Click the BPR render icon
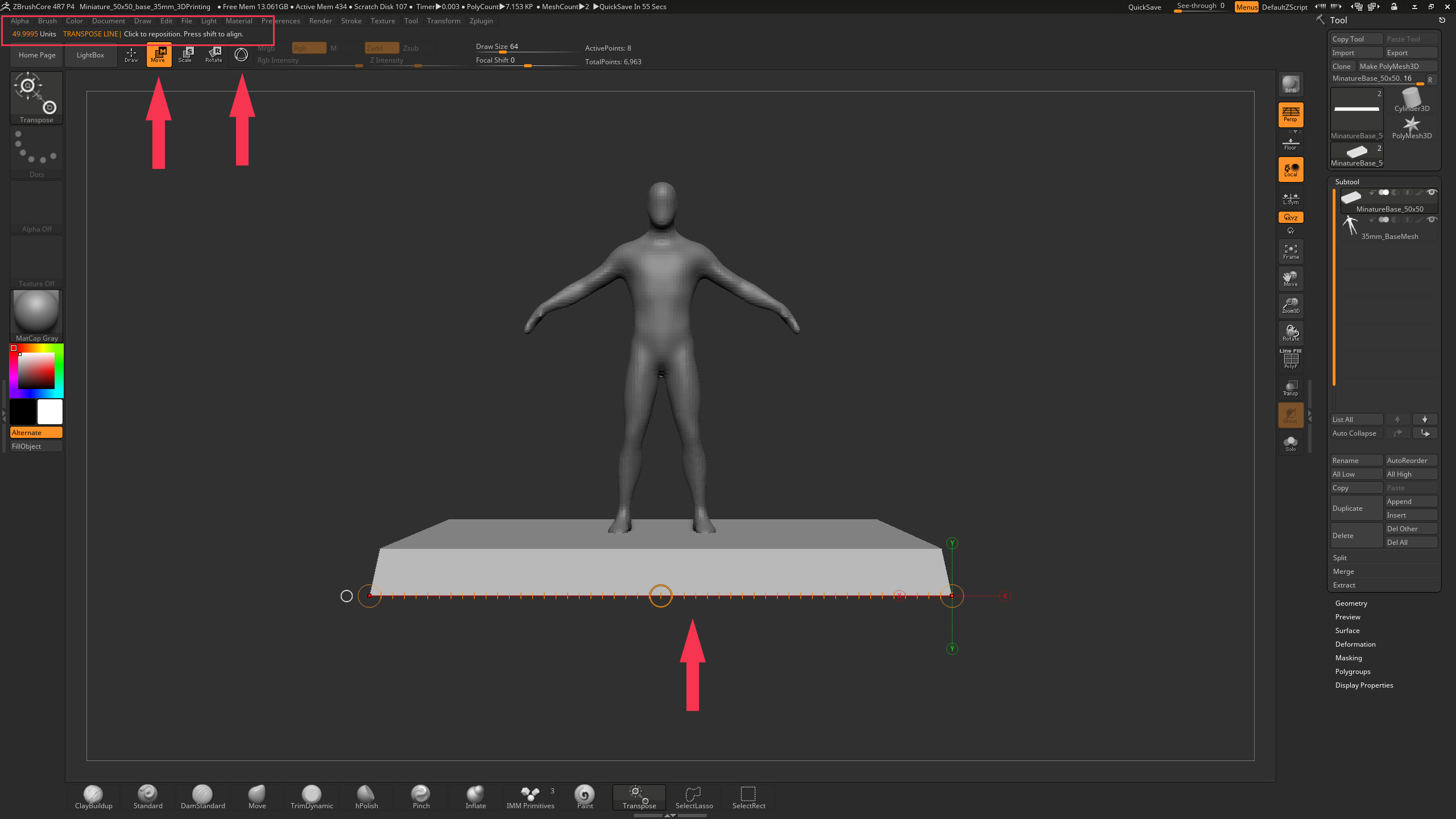Image resolution: width=1456 pixels, height=819 pixels. [1290, 84]
